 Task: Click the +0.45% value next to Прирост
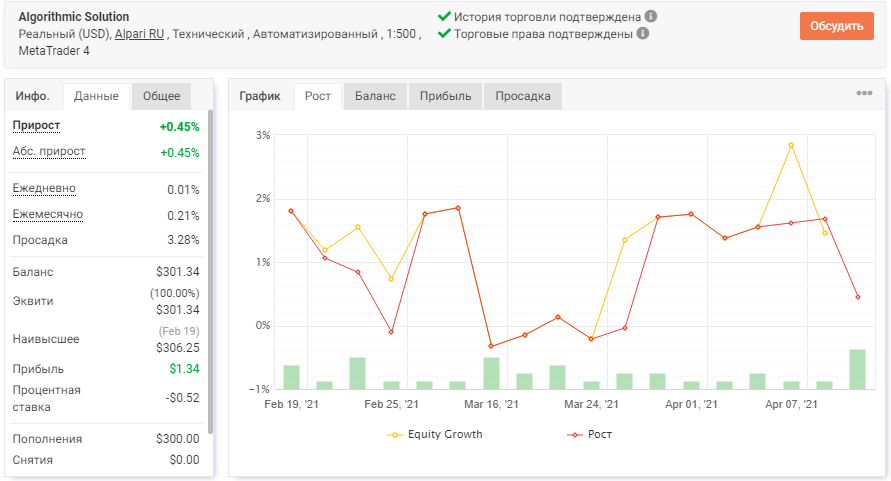click(x=180, y=127)
